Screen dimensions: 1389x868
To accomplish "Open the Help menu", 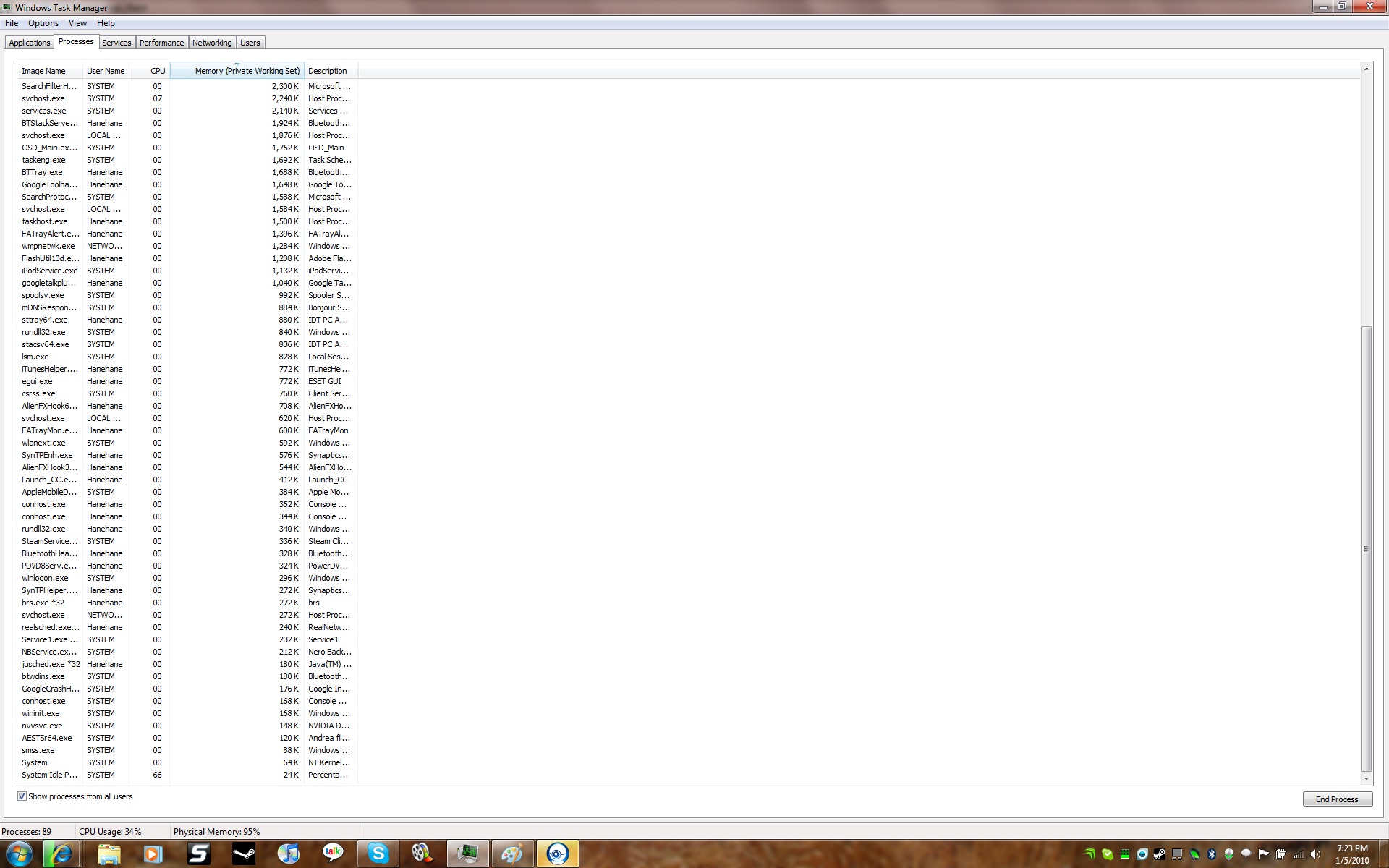I will (106, 23).
